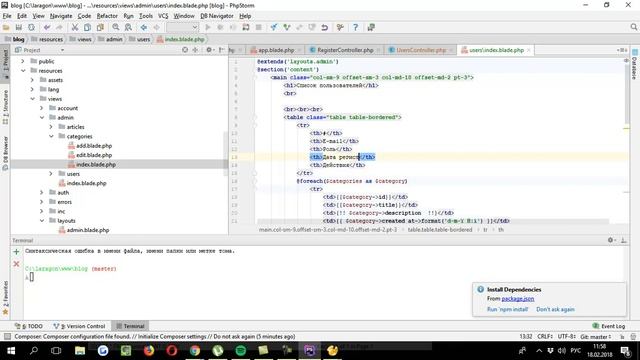Click the Debug icon in toolbar

220,27
